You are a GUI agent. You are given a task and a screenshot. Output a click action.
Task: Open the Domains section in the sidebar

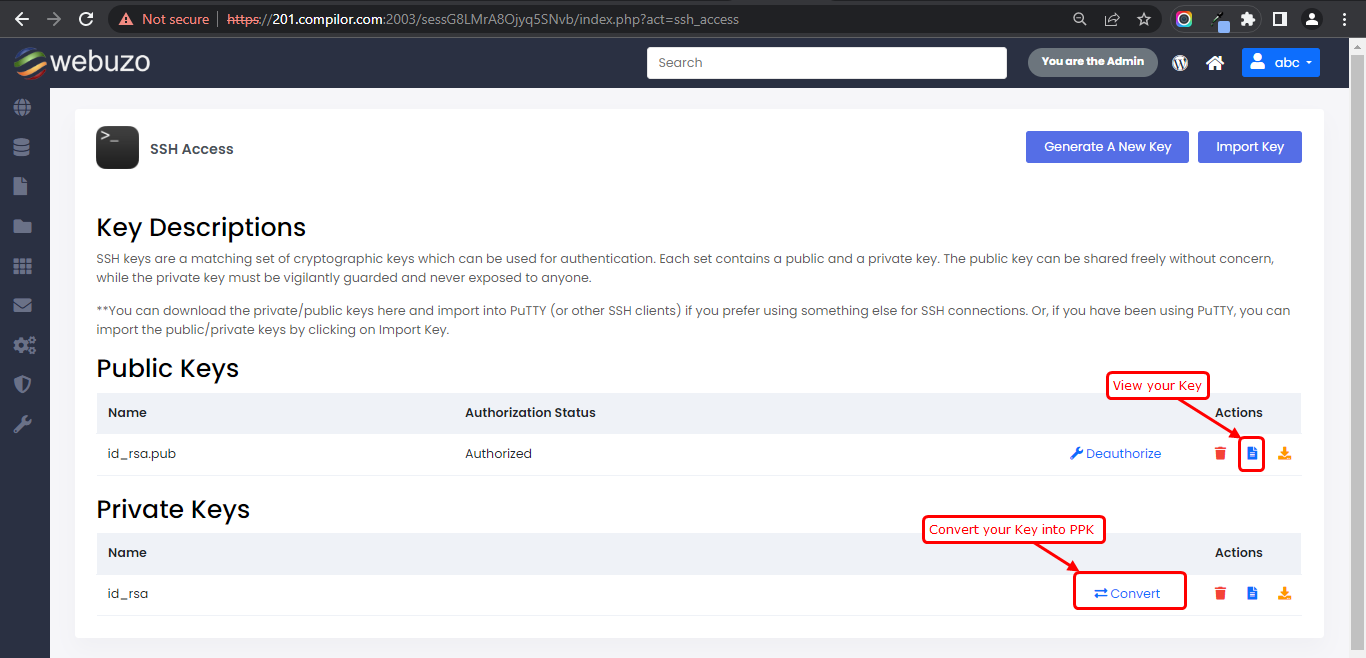tap(22, 107)
